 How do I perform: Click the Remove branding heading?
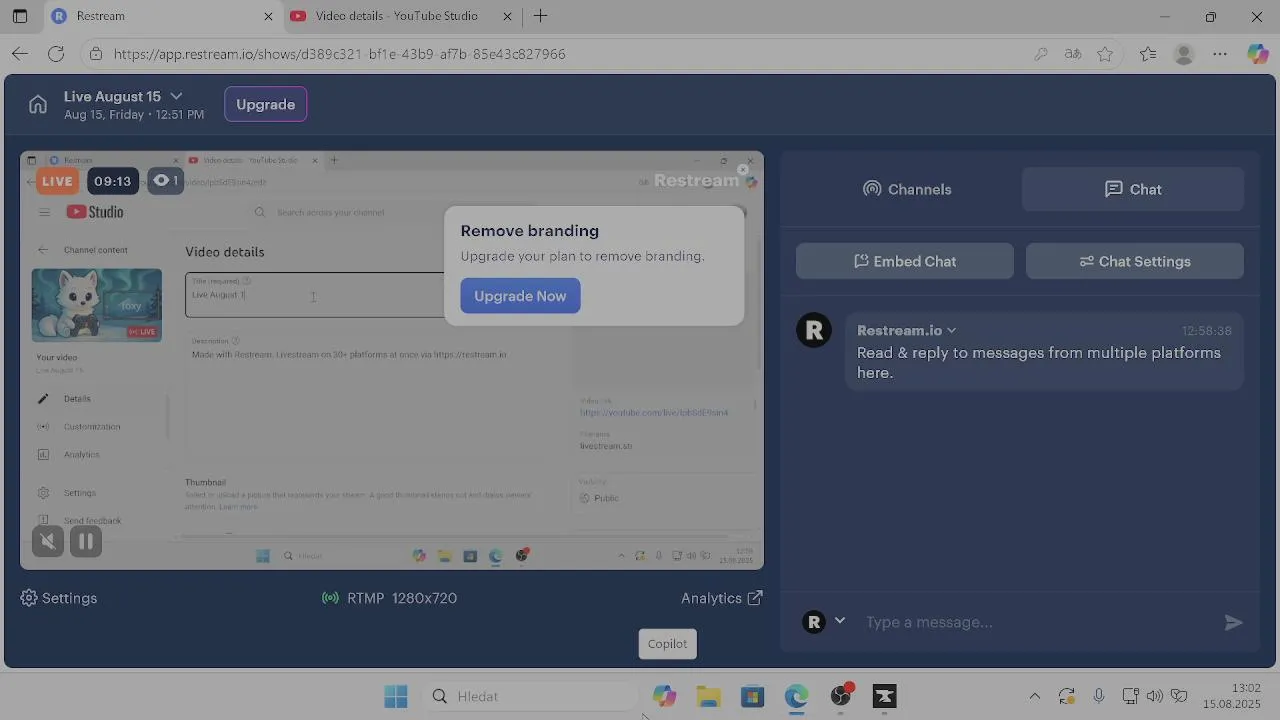point(530,231)
